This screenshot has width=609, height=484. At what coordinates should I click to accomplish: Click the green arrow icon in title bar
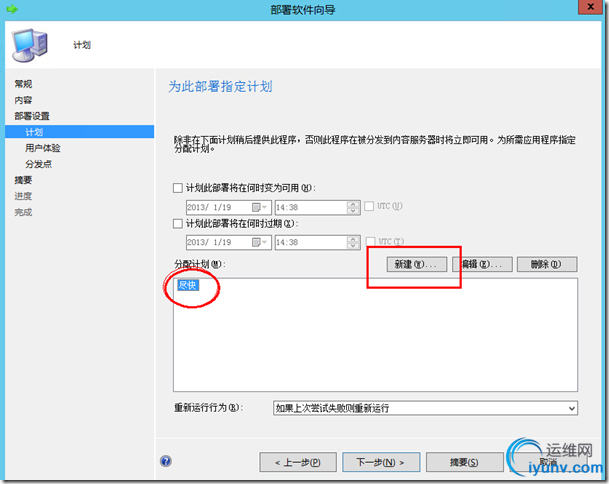coord(12,9)
